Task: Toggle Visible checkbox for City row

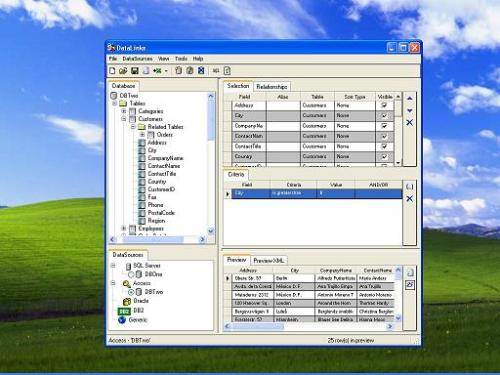Action: [384, 115]
